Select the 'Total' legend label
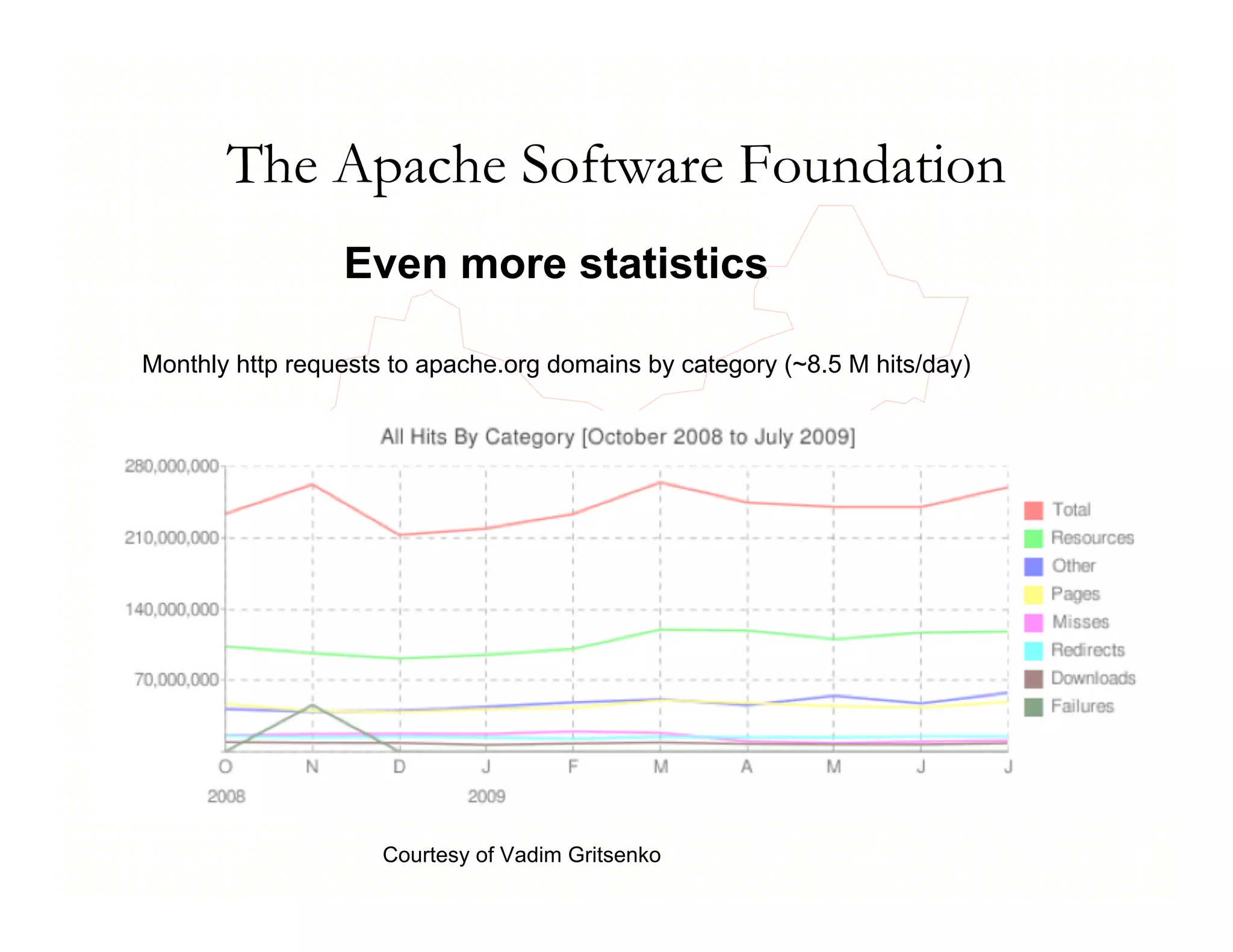 click(x=1071, y=510)
